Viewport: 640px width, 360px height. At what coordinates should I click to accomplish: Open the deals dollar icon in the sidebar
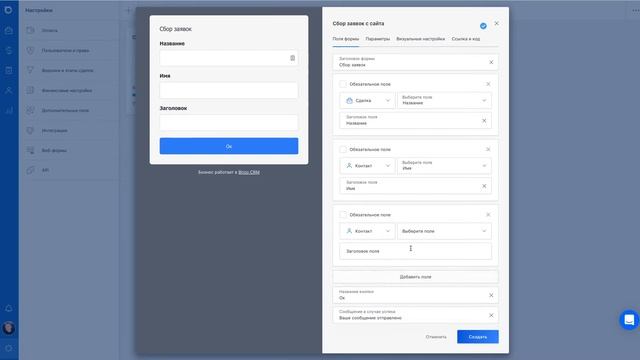pos(9,50)
